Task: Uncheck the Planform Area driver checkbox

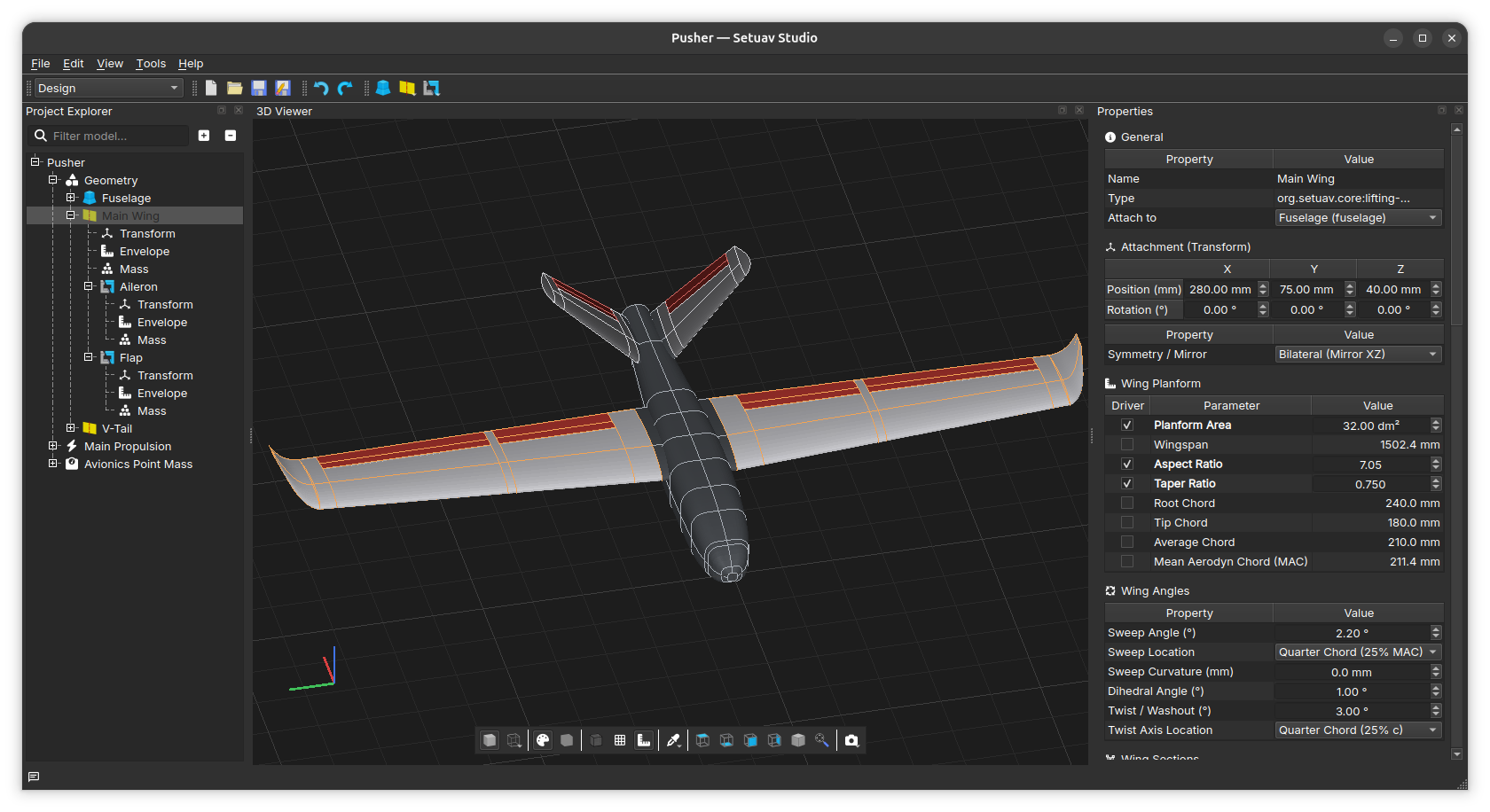Action: (x=1127, y=426)
